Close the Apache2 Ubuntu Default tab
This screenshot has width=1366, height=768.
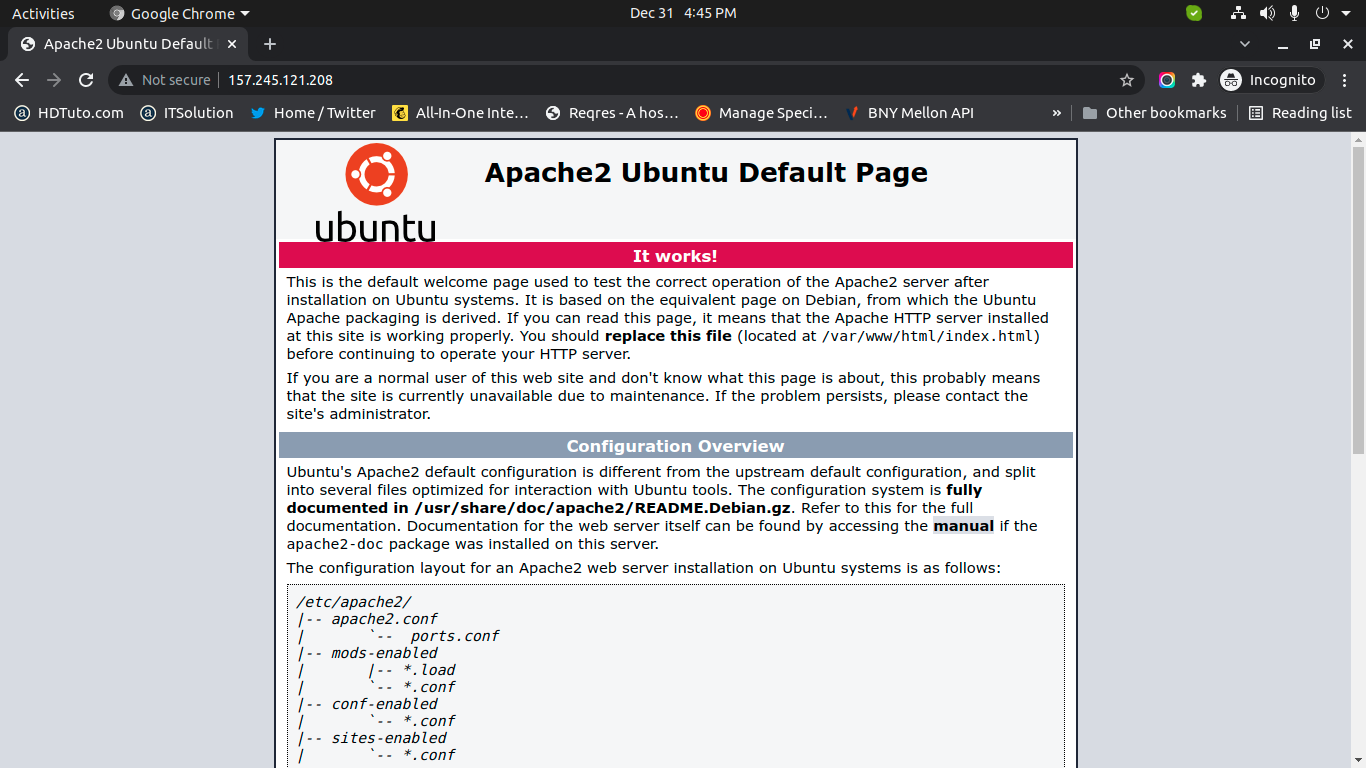232,44
